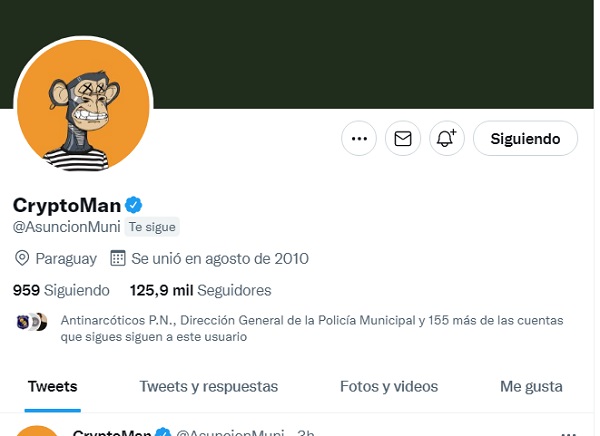The image size is (600, 436).
Task: Click the CryptoMan author name in tweet
Action: point(111,433)
